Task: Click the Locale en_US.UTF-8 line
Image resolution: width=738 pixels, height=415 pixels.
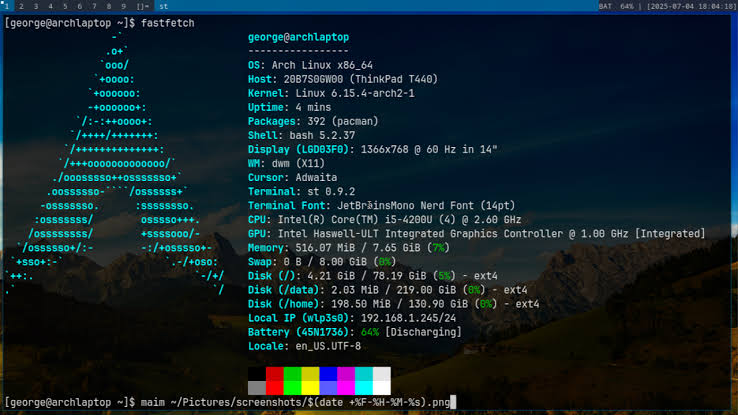Action: tap(305, 346)
